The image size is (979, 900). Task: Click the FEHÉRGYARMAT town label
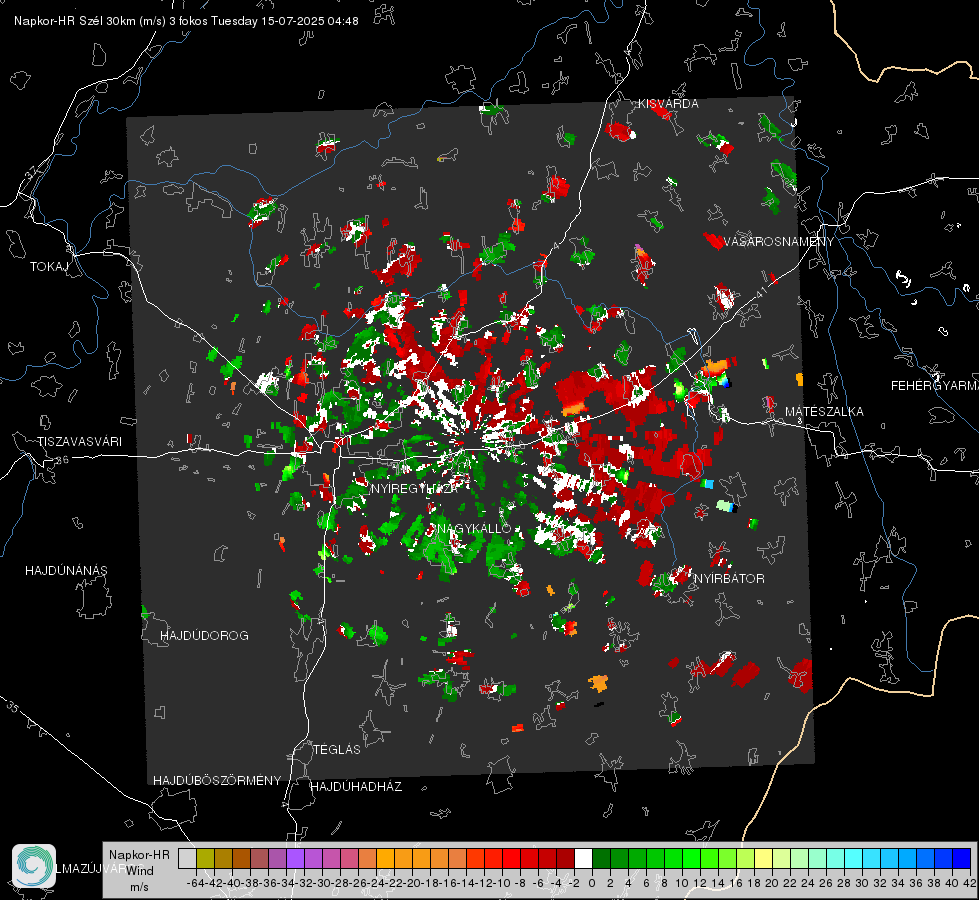935,386
